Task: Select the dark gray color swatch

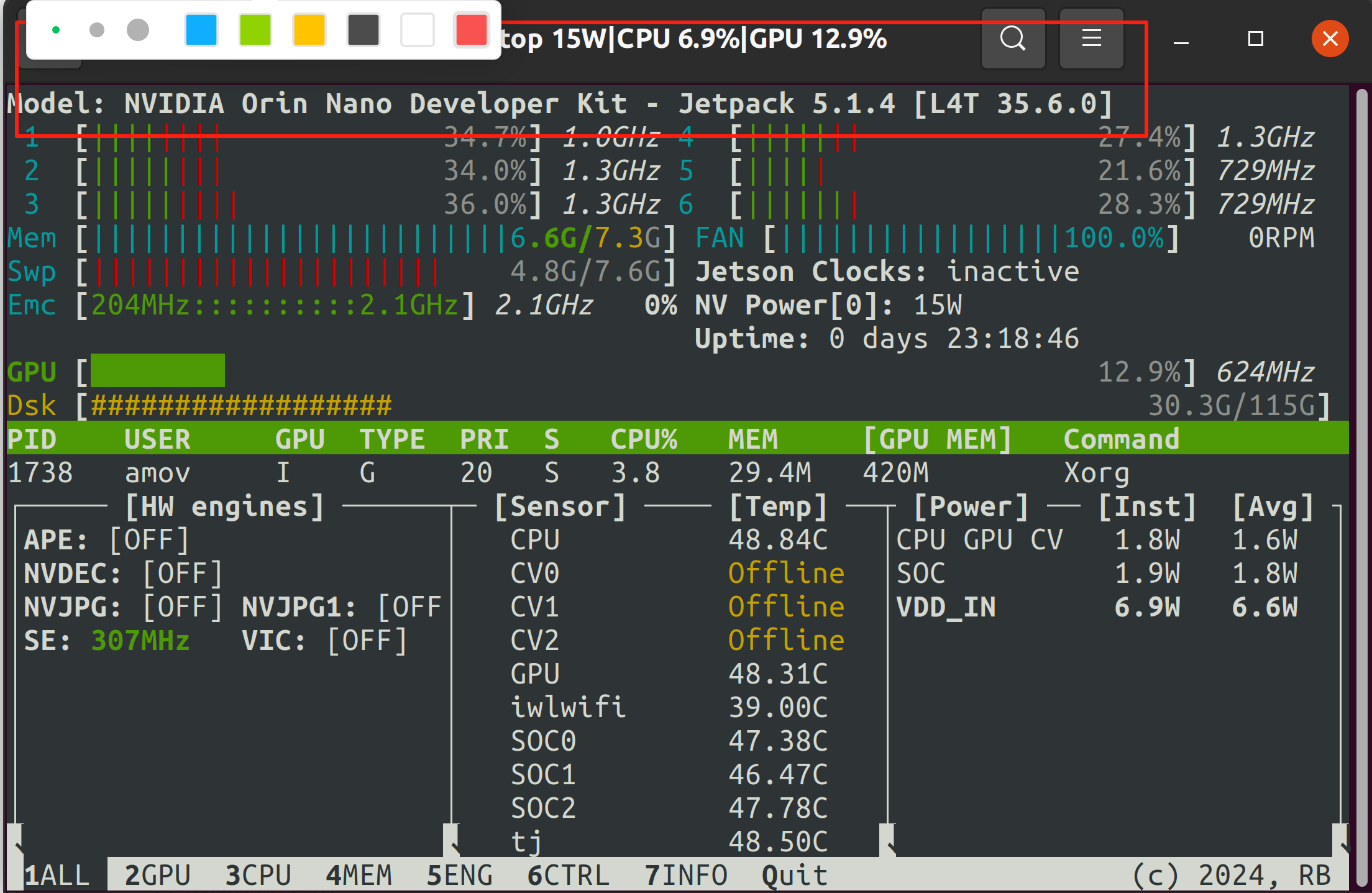Action: click(364, 30)
